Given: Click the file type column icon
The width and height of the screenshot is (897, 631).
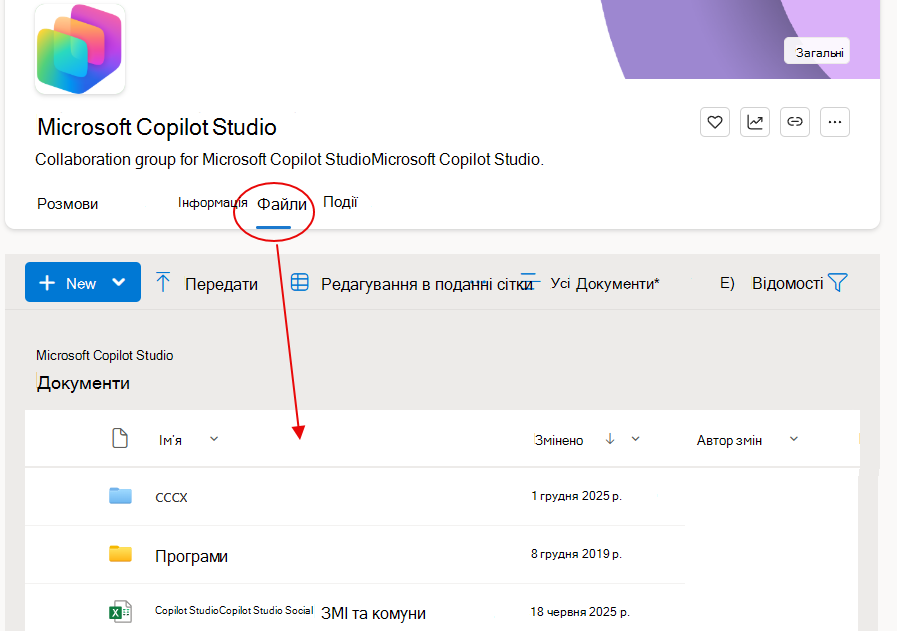Looking at the screenshot, I should (x=120, y=438).
